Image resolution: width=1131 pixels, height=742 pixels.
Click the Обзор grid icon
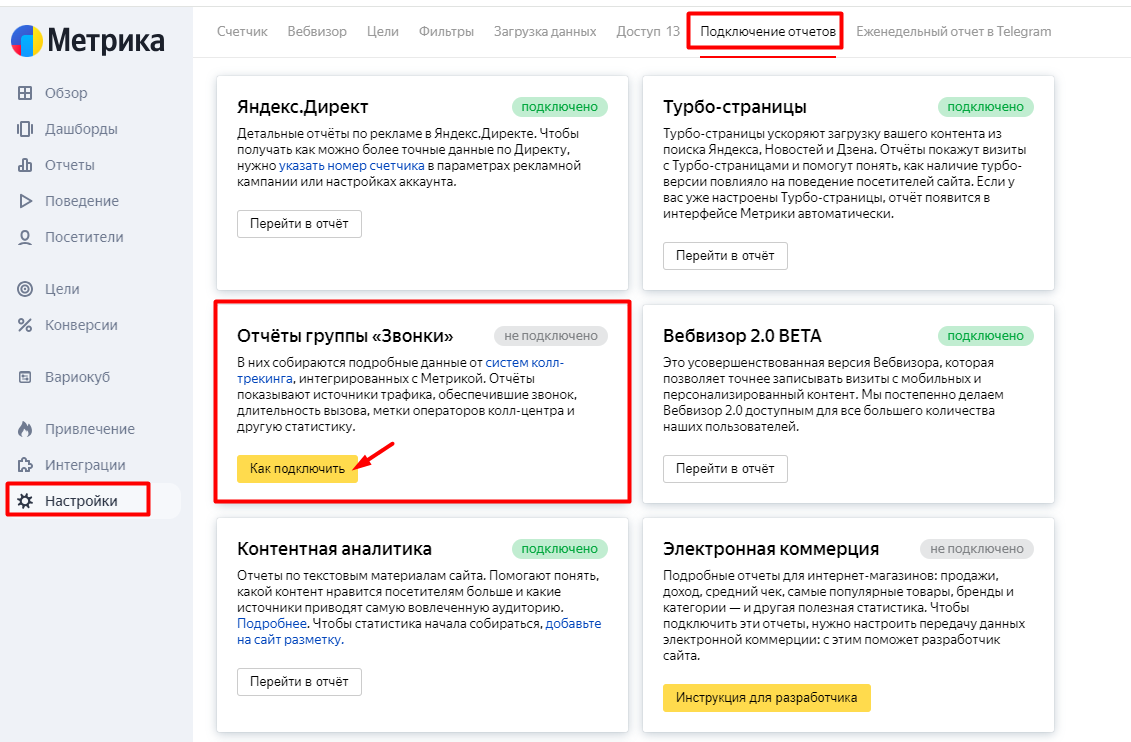click(25, 93)
